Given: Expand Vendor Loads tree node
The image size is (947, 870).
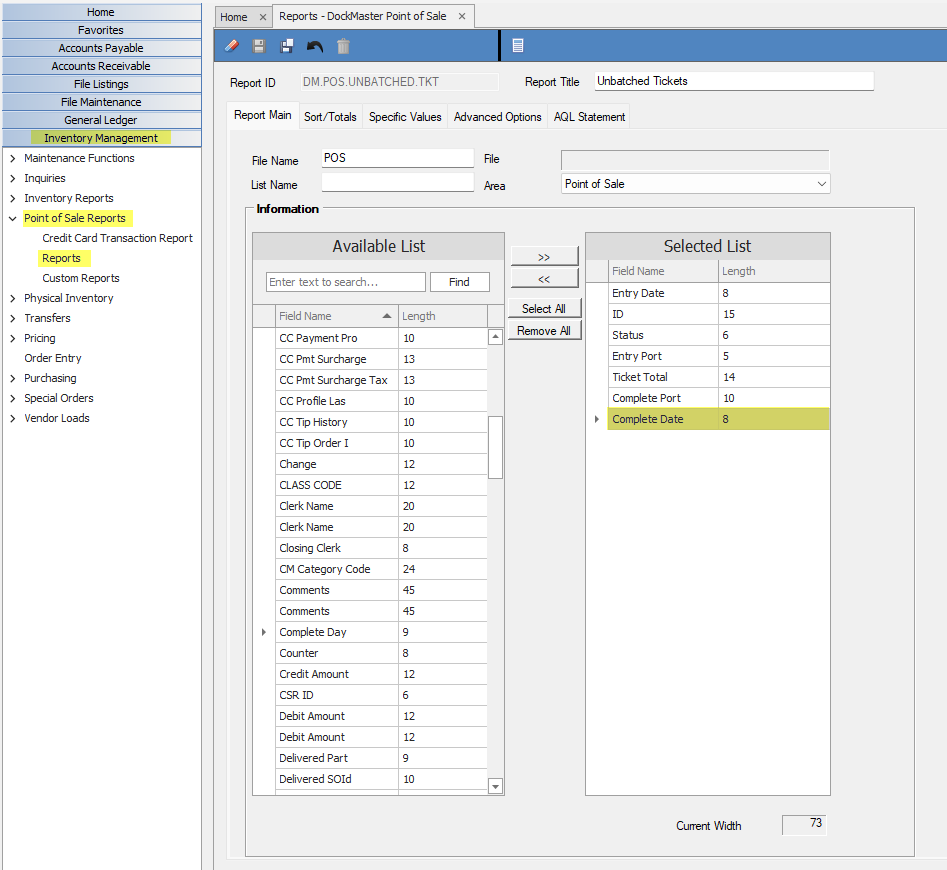Looking at the screenshot, I should (x=13, y=418).
